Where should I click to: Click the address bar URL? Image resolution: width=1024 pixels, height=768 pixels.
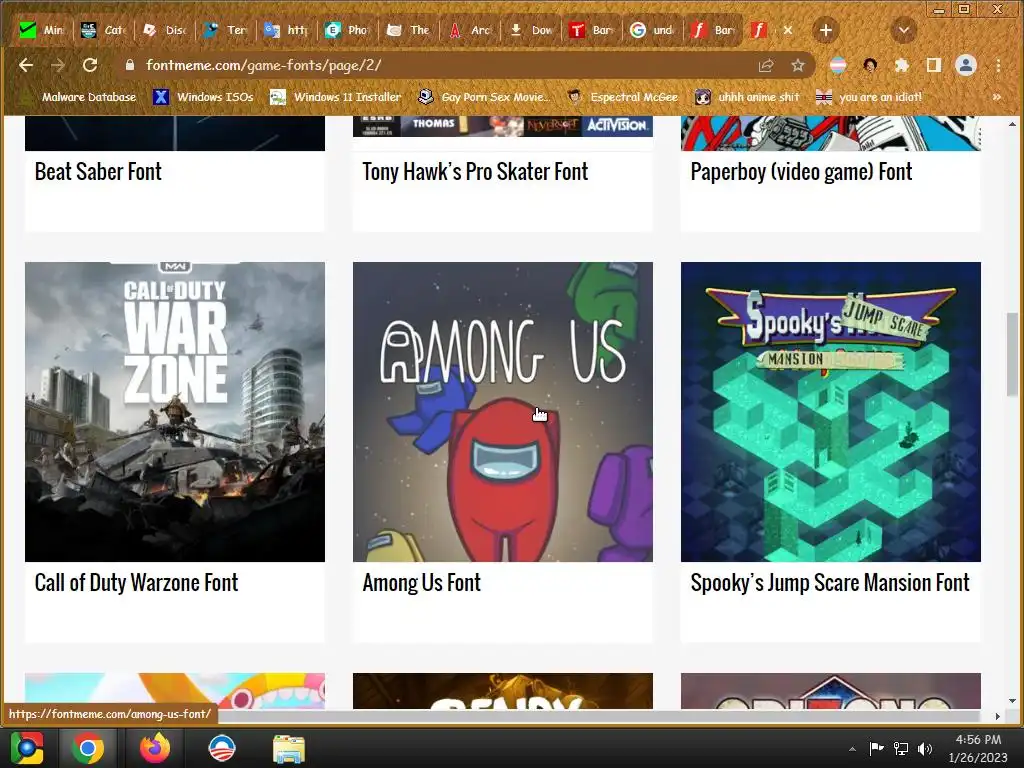click(263, 65)
